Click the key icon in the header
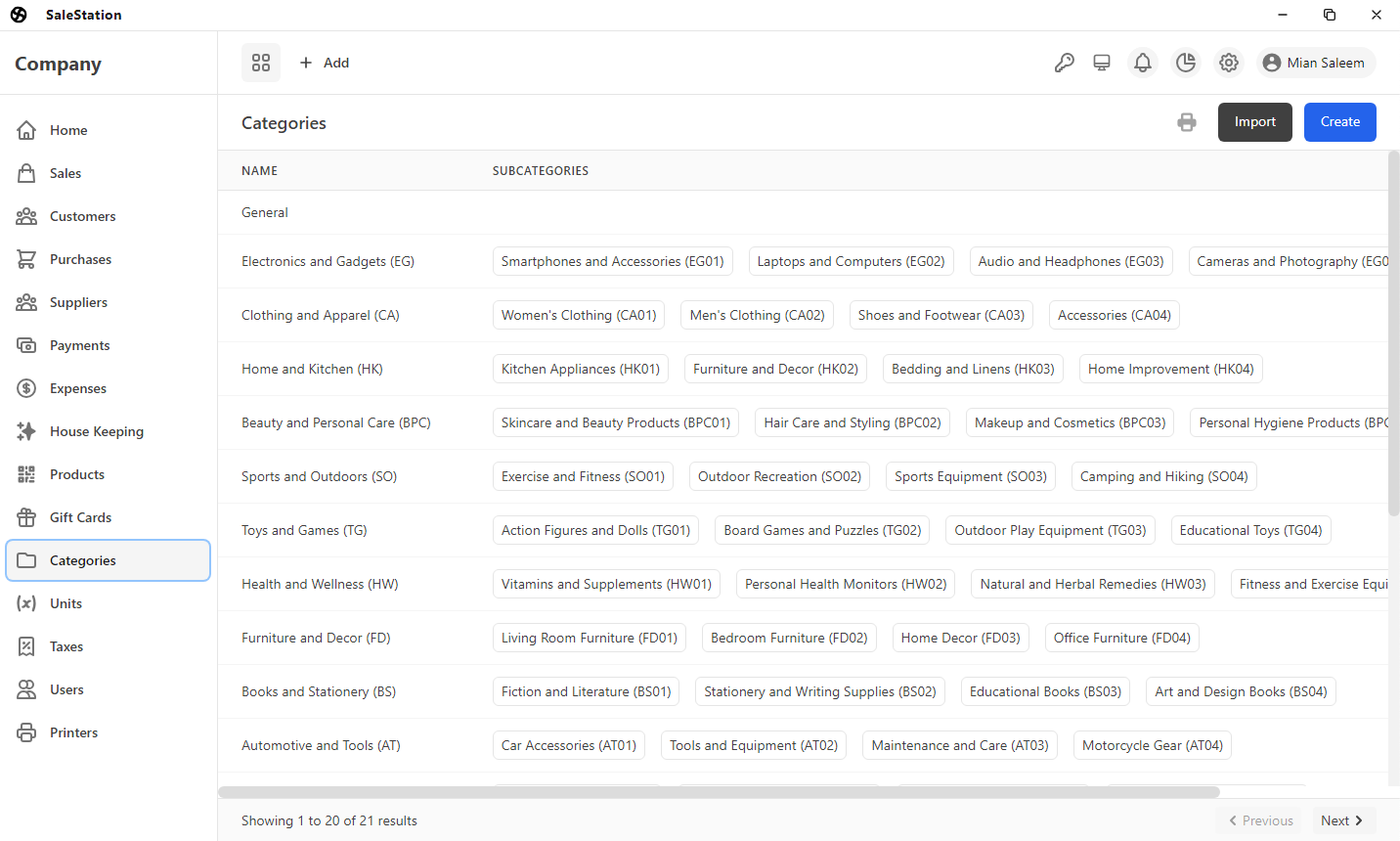 point(1065,63)
